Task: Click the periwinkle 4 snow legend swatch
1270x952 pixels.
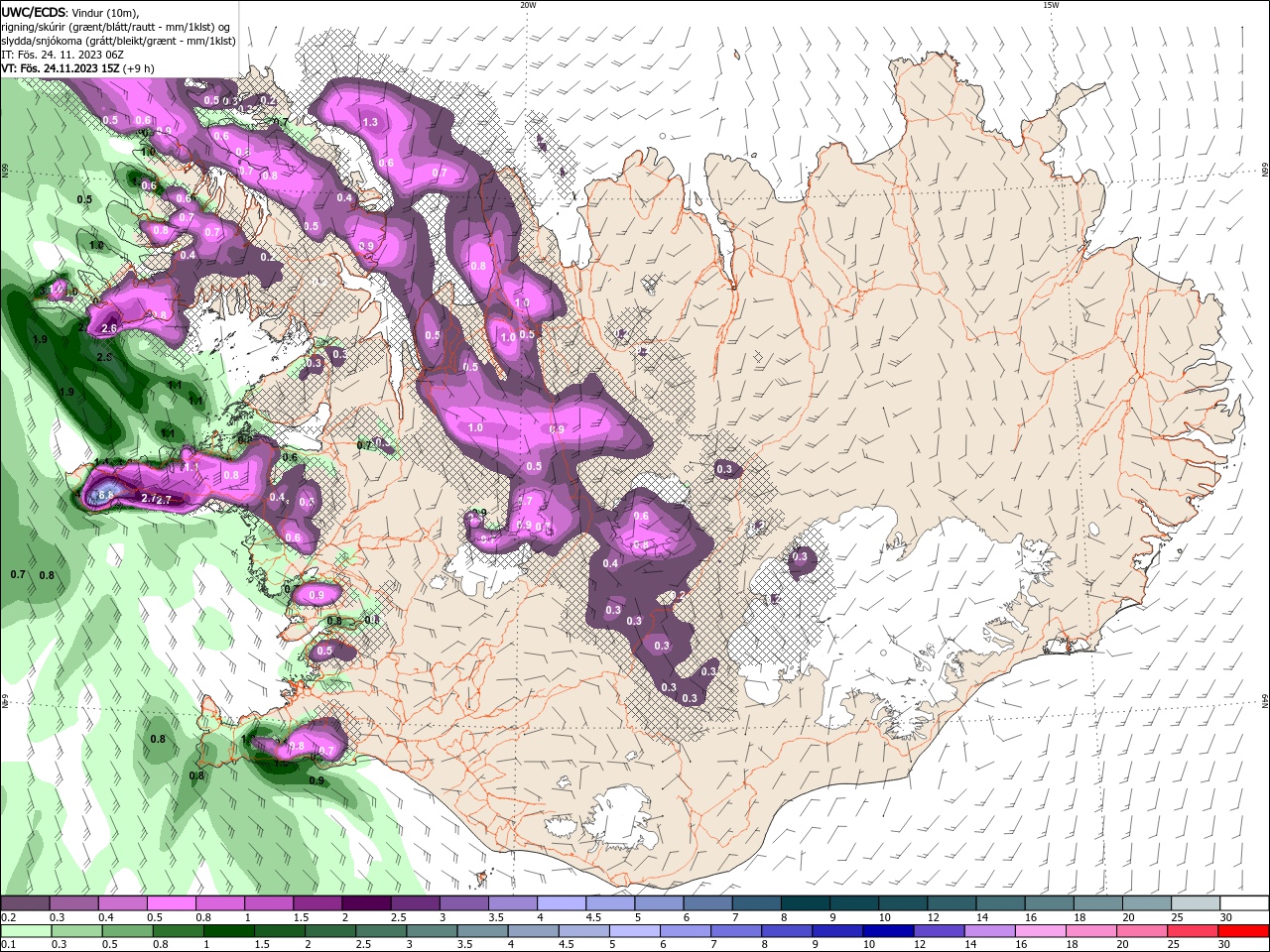Action: (x=562, y=903)
